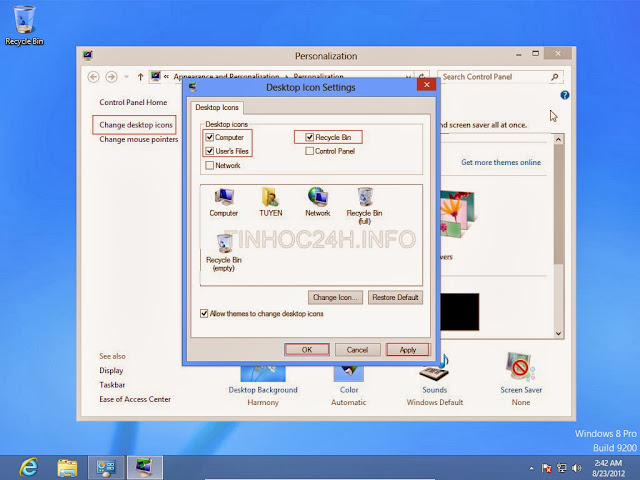The height and width of the screenshot is (480, 640).
Task: Uncheck the Computer checkbox
Action: 210,137
